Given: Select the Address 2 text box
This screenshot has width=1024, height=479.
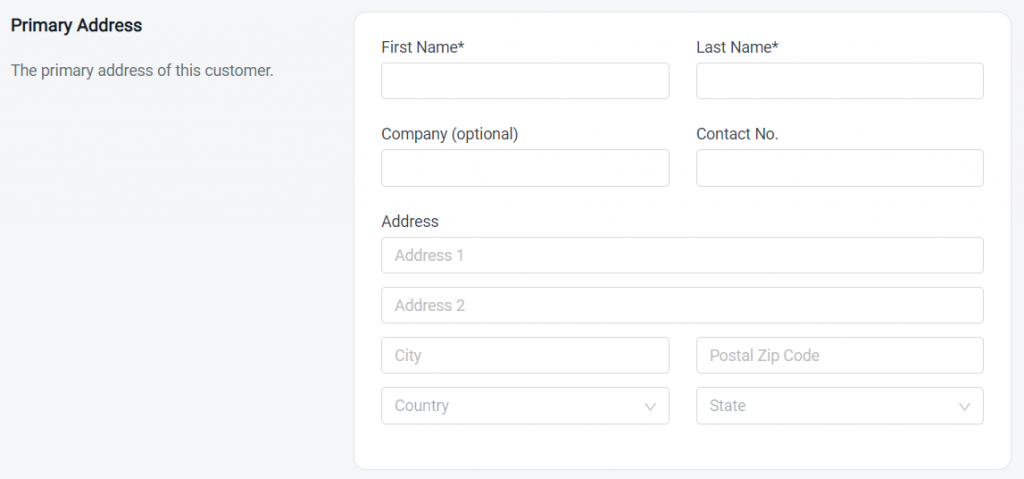Looking at the screenshot, I should click(x=682, y=305).
